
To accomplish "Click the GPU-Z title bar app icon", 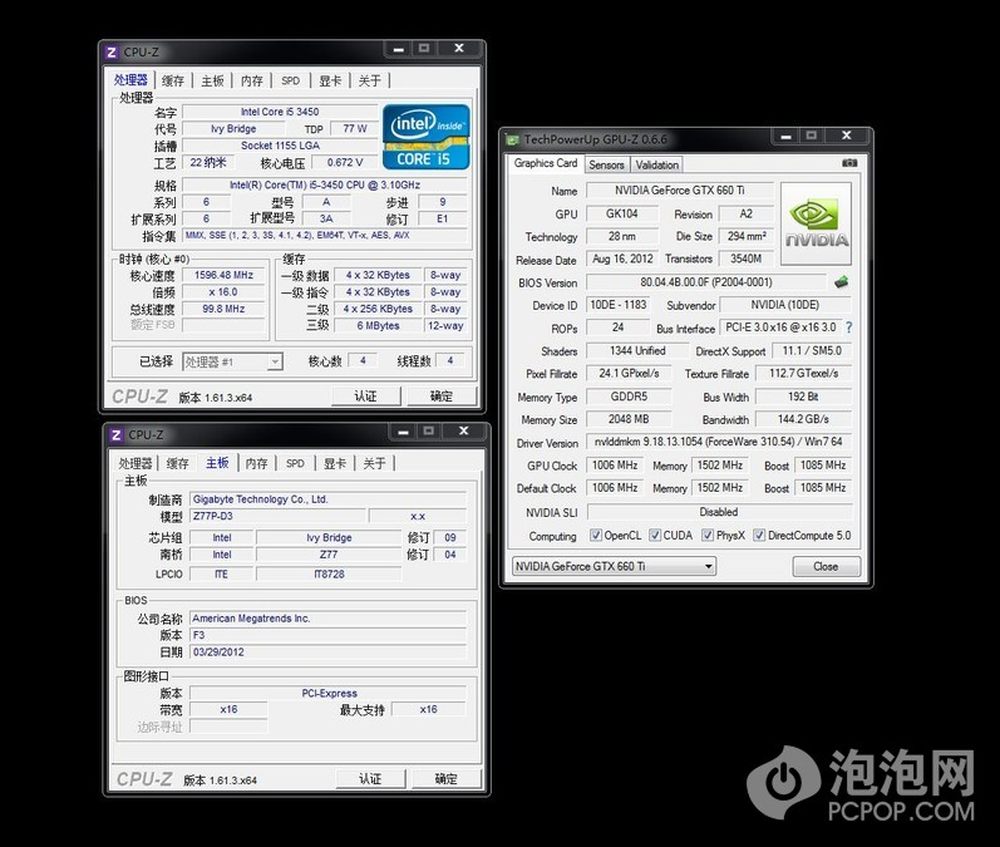I will pos(511,139).
